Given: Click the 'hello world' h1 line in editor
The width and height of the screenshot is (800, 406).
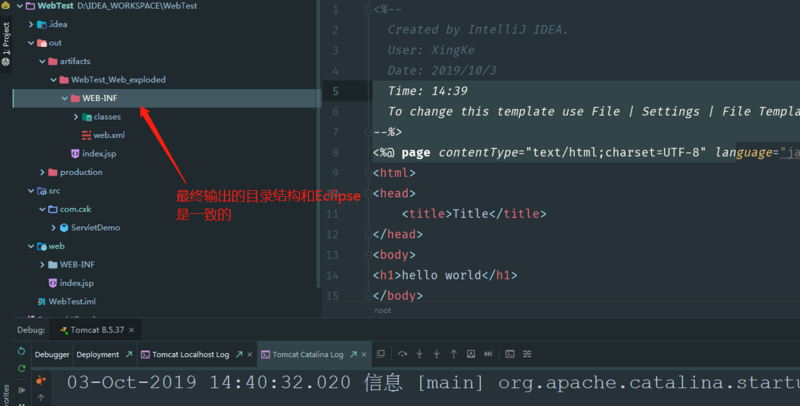Looking at the screenshot, I should (x=445, y=275).
